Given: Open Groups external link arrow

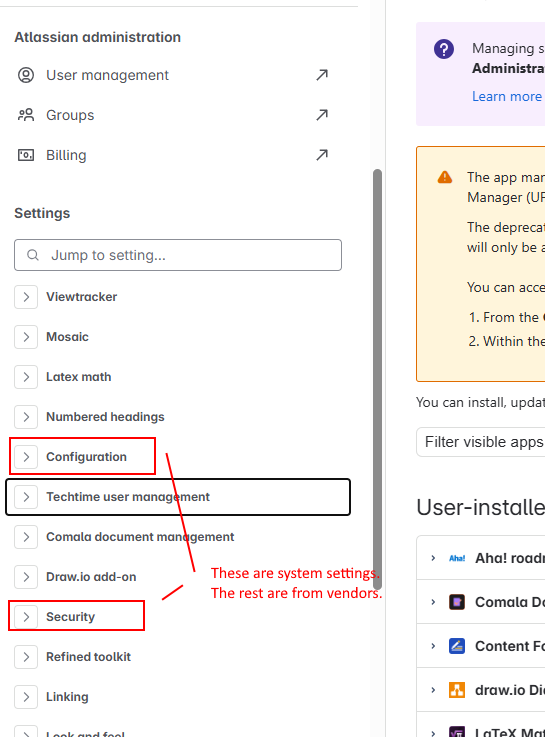Looking at the screenshot, I should click(322, 115).
